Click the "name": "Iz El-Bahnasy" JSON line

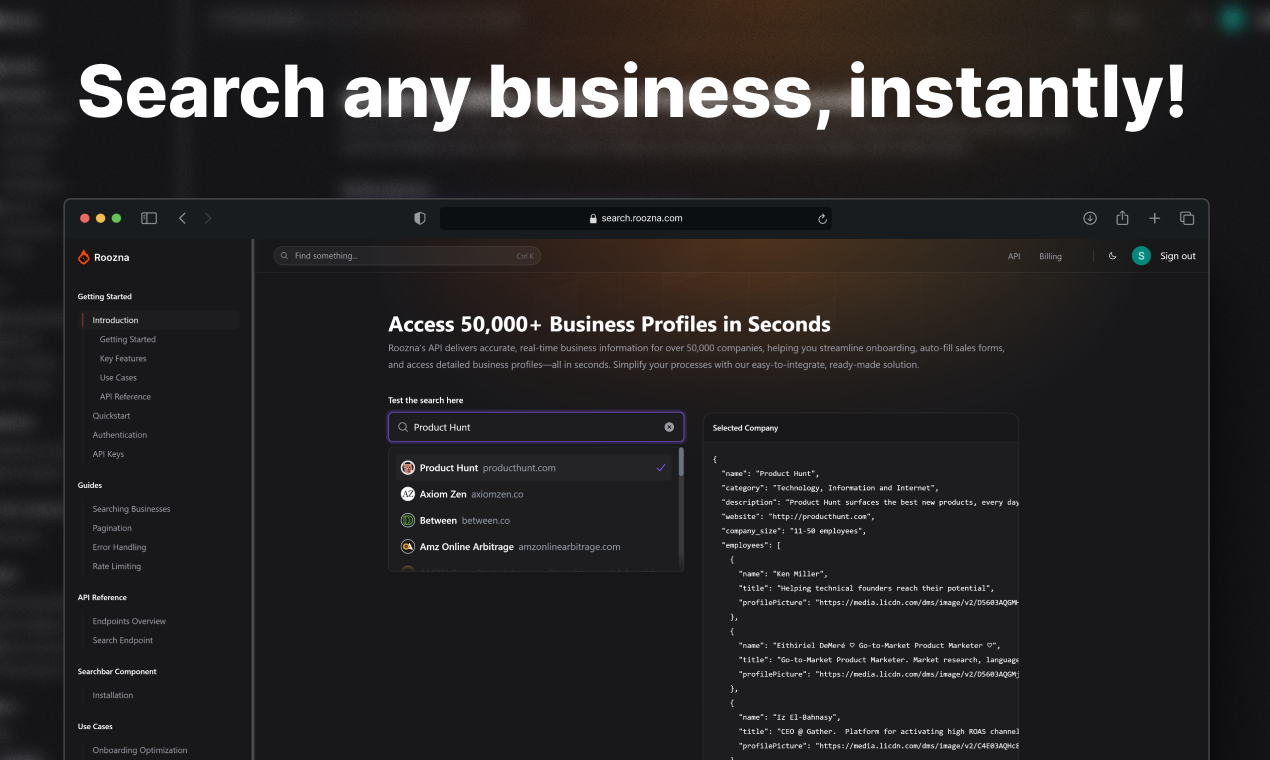(790, 717)
